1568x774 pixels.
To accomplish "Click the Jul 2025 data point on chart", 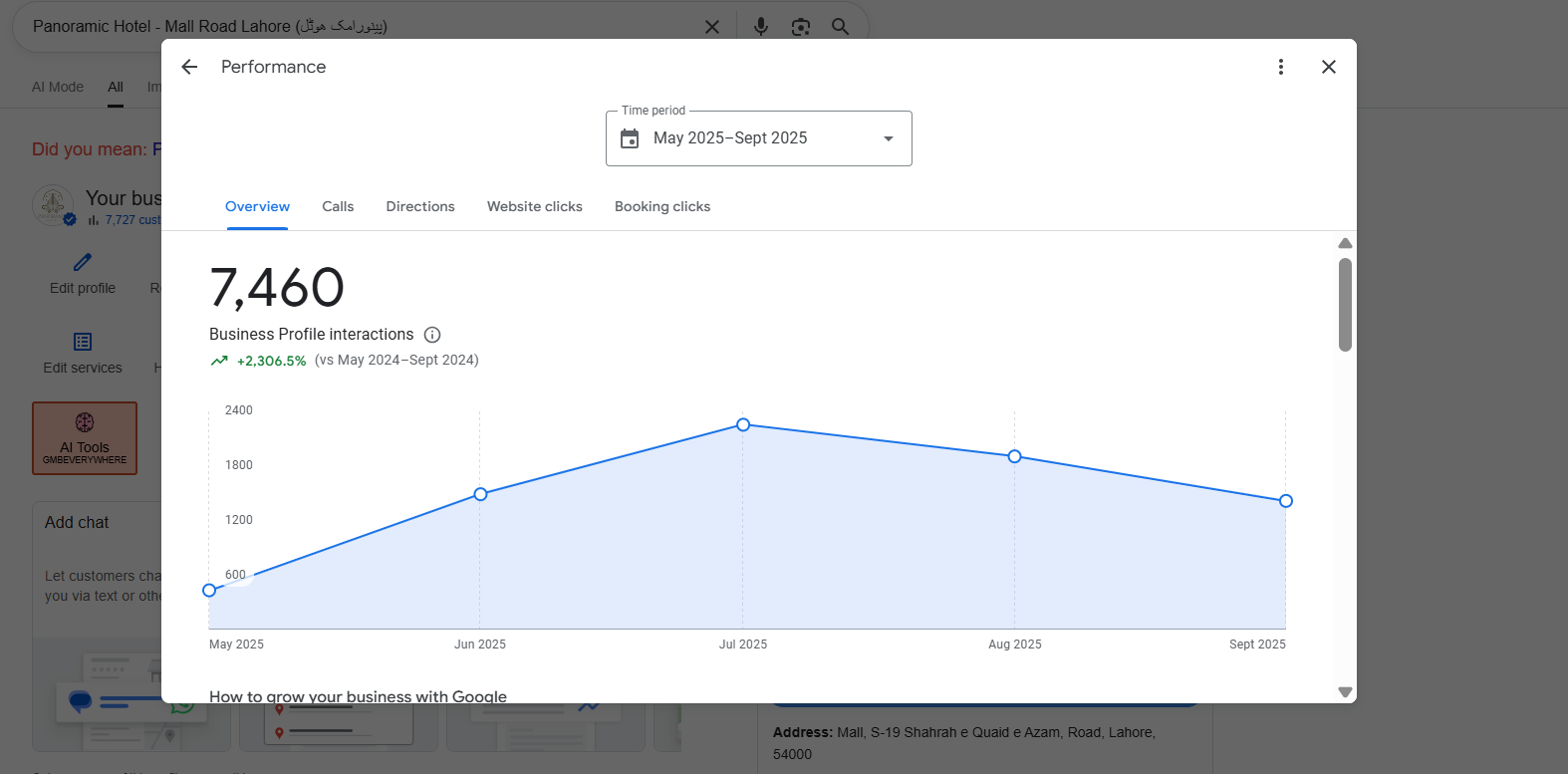I will pyautogui.click(x=743, y=424).
